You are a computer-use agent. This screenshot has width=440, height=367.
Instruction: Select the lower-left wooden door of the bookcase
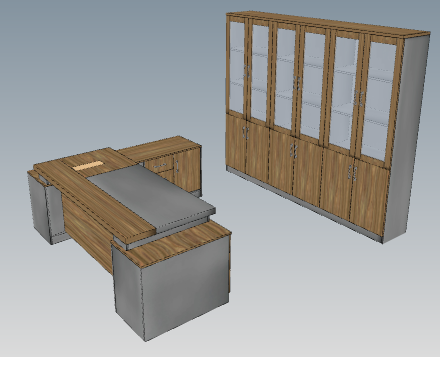coord(236,143)
